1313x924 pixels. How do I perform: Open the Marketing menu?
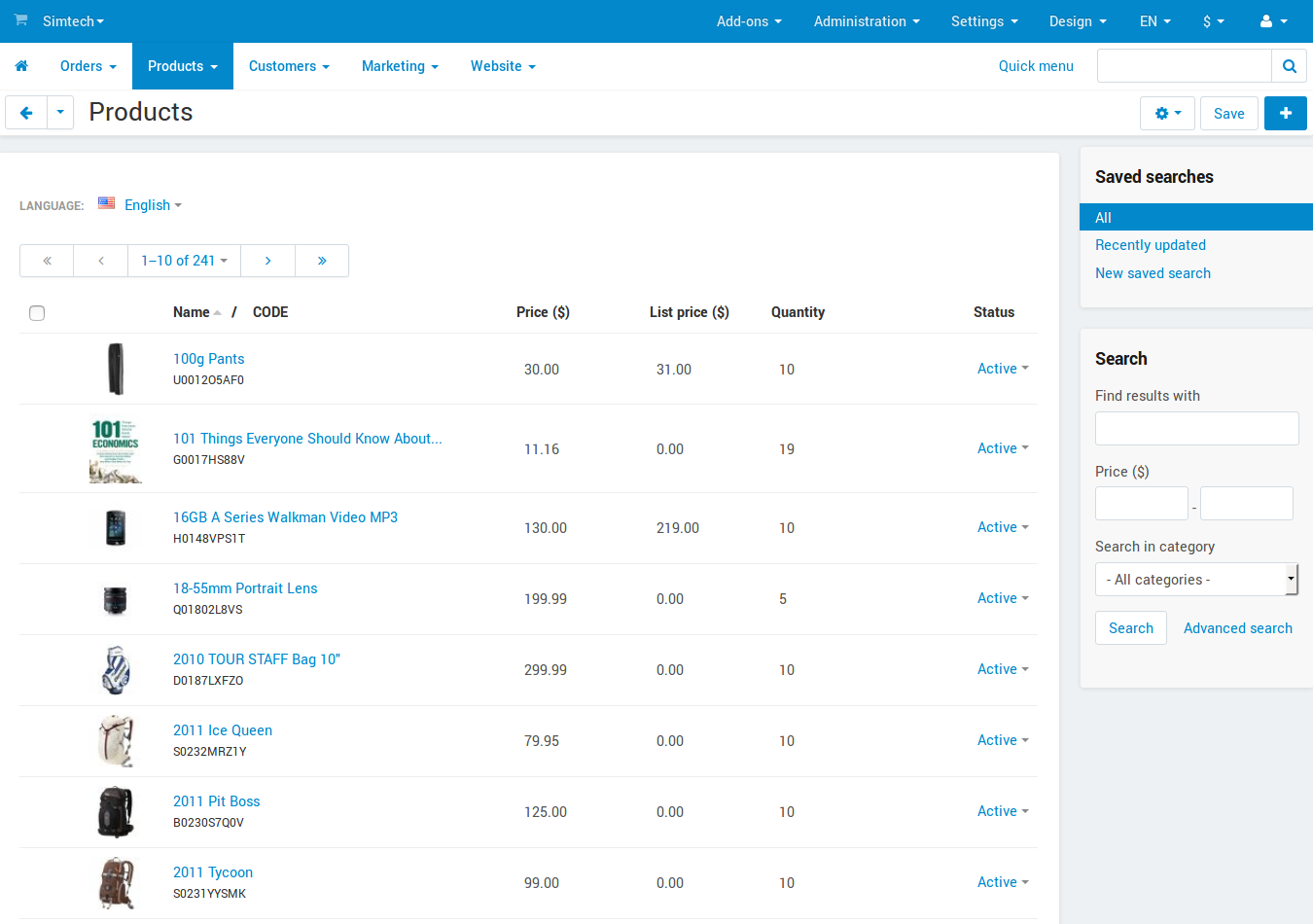tap(400, 66)
